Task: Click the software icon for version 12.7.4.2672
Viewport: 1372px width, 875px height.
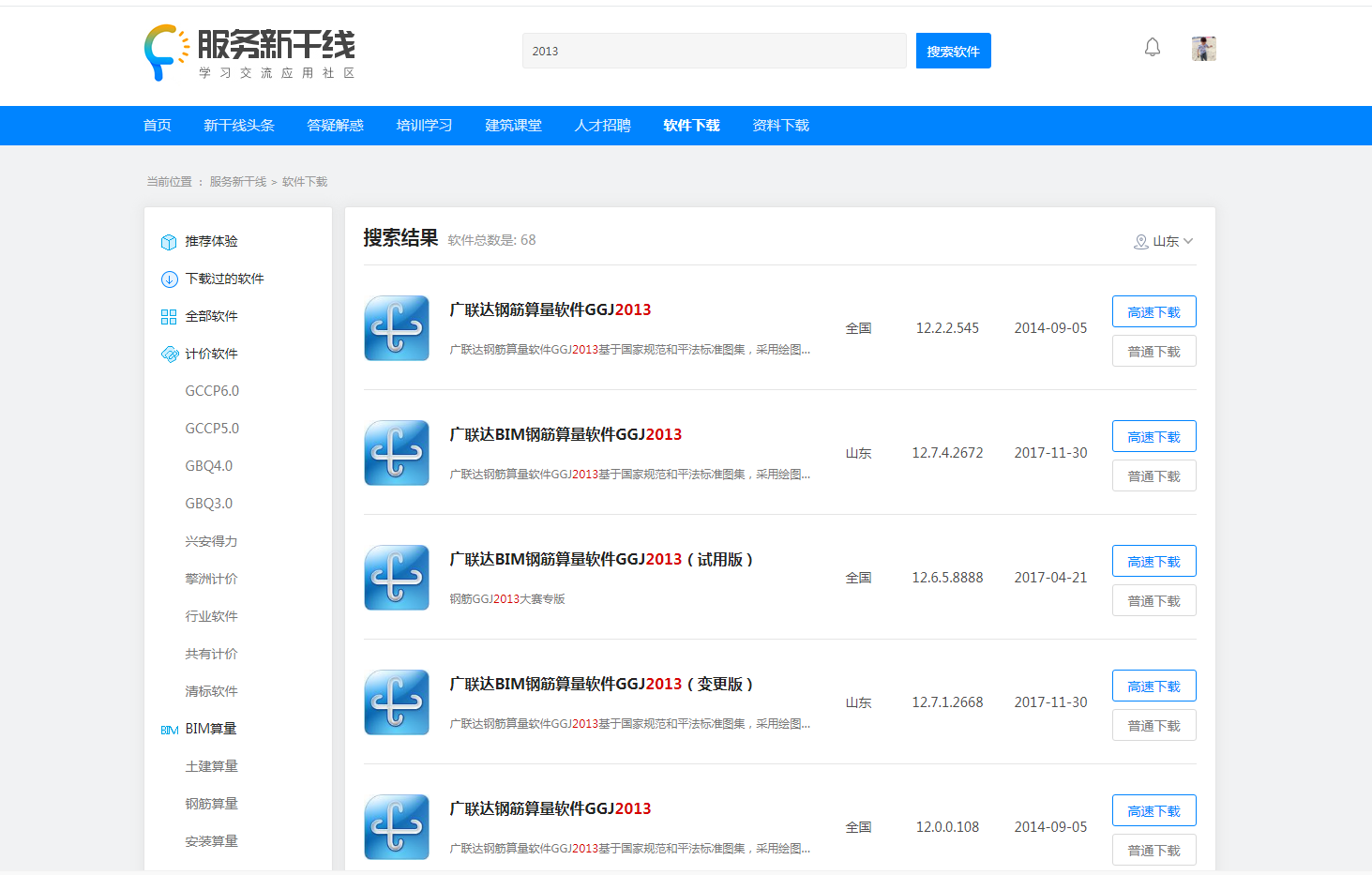Action: point(397,453)
